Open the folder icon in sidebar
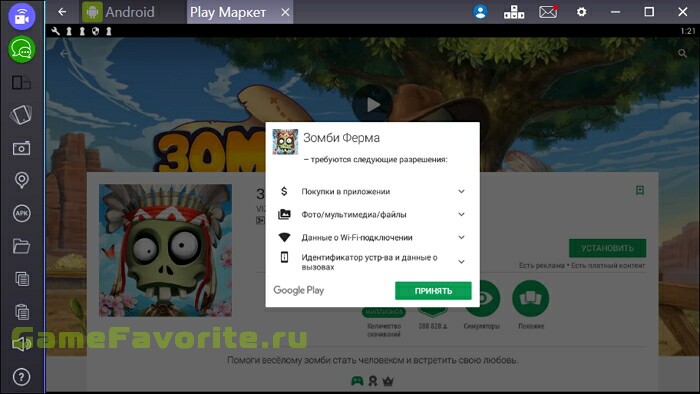Image resolution: width=700 pixels, height=394 pixels. coord(21,246)
